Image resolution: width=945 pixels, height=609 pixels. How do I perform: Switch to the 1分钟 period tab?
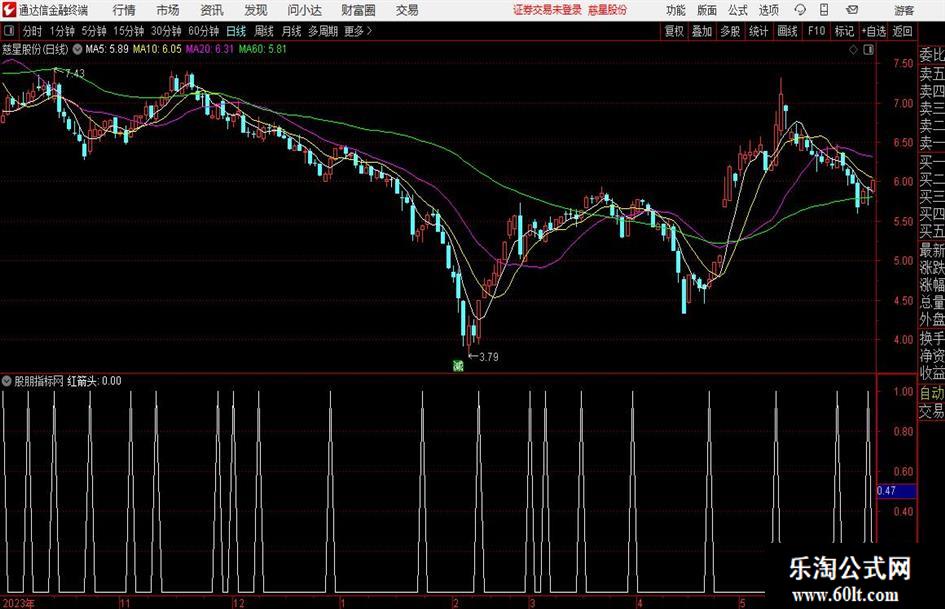(x=62, y=31)
